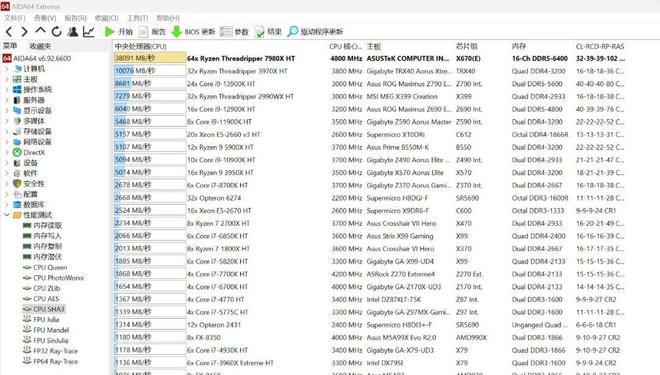Collapse the 性能测试 benchmark node
The image size is (660, 375).
(6, 215)
